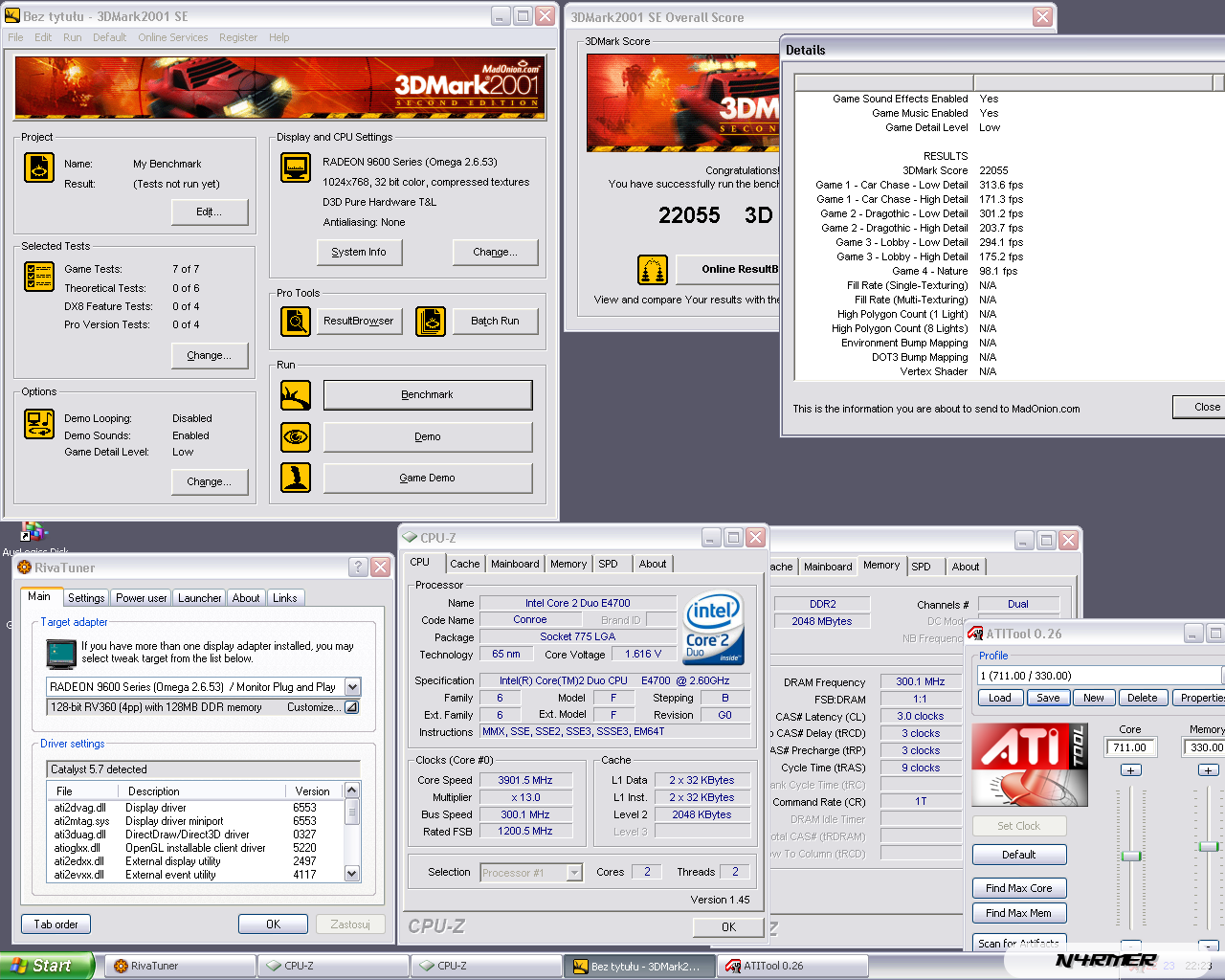Click the Selected Tests checklist icon
The image size is (1225, 980).
(39, 277)
